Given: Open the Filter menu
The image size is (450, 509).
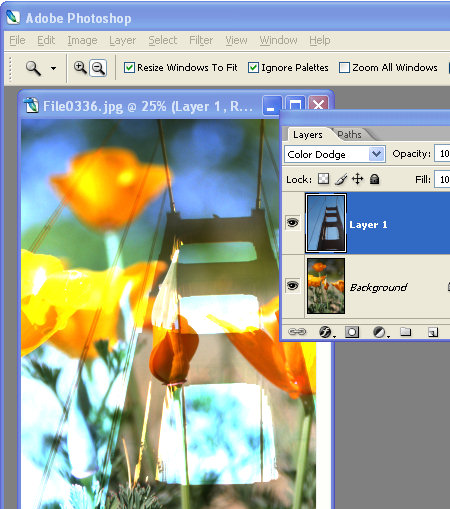Looking at the screenshot, I should 201,40.
